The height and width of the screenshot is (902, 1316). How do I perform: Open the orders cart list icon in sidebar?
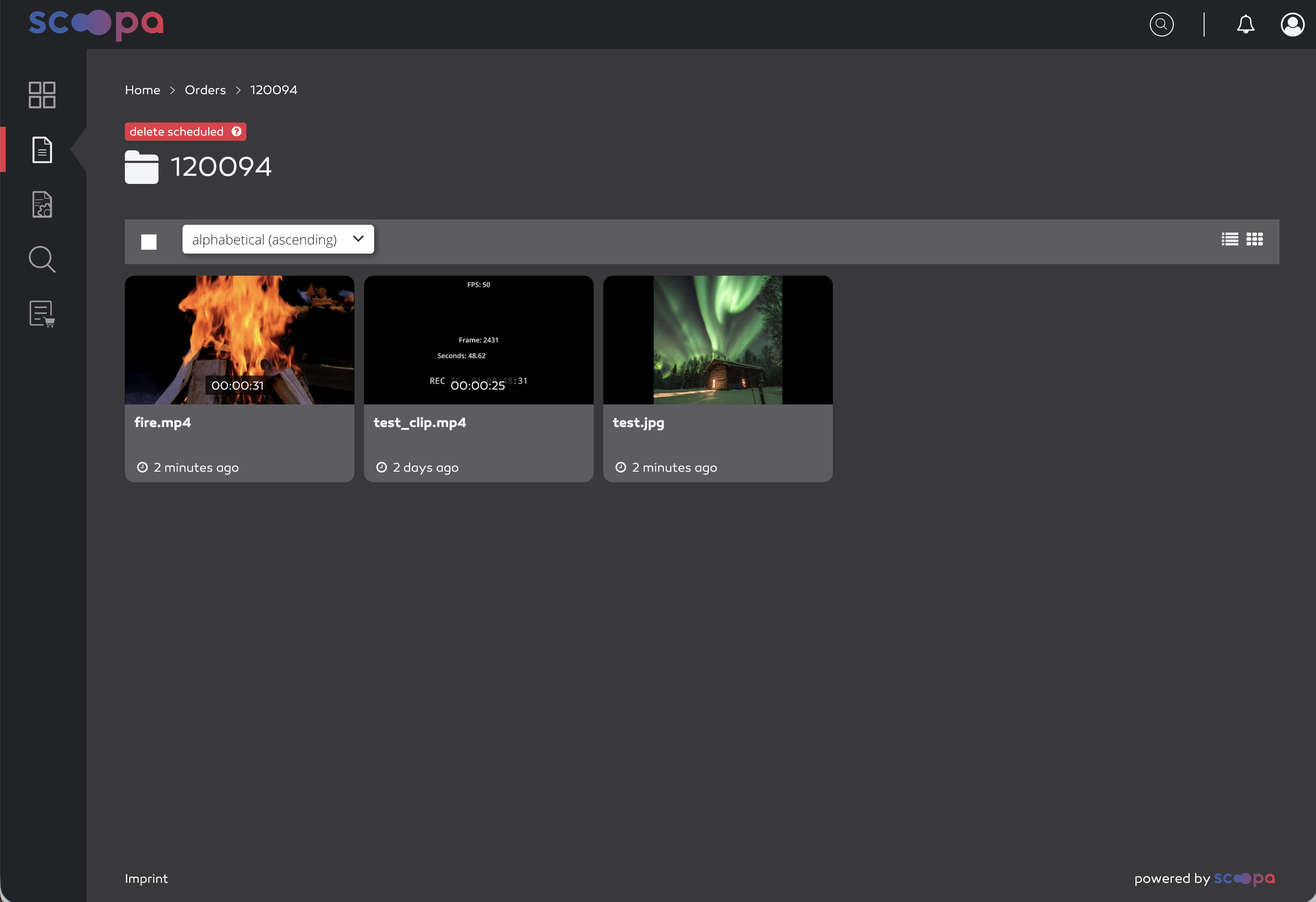[x=42, y=314]
